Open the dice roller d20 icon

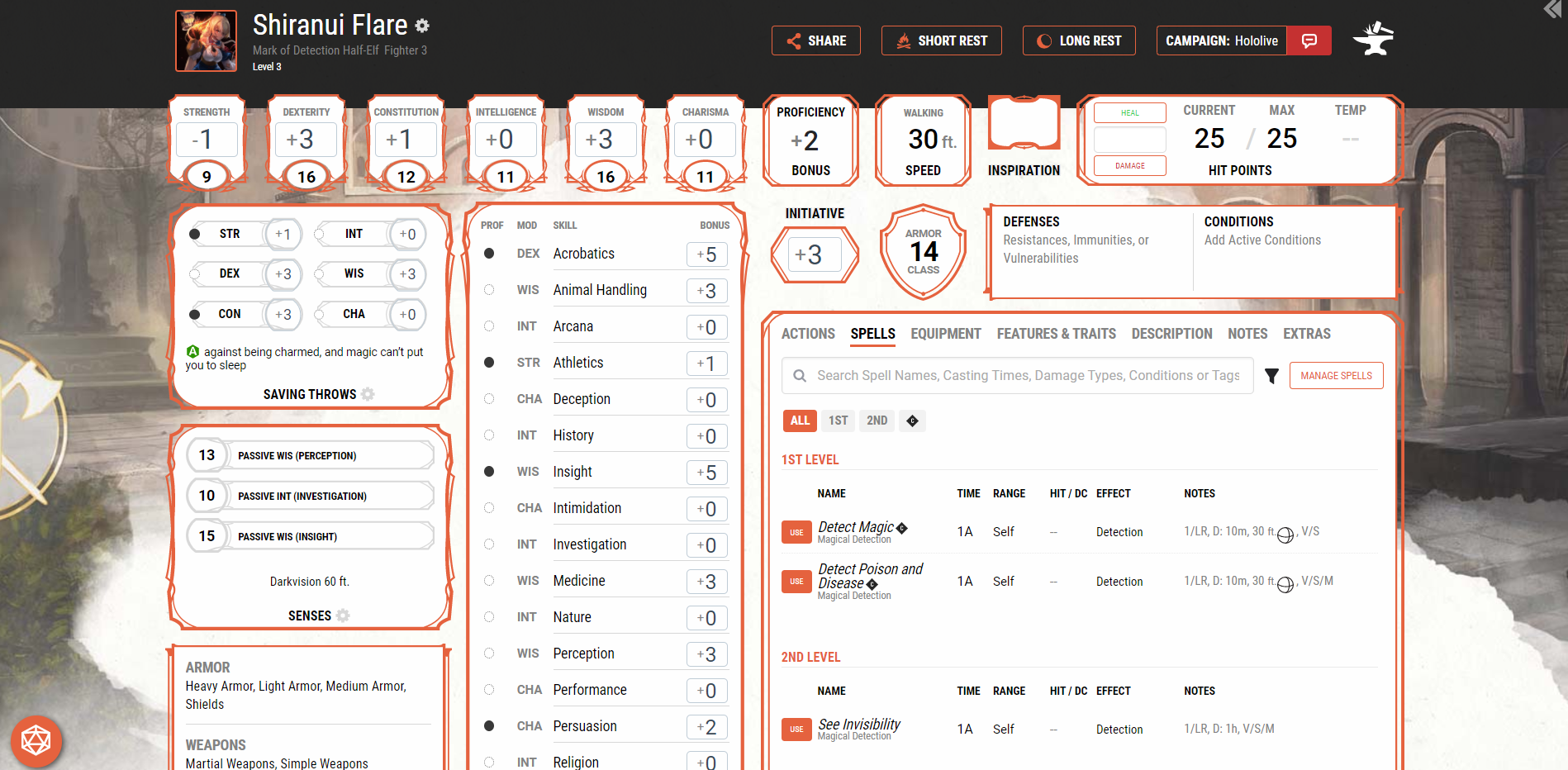click(35, 741)
